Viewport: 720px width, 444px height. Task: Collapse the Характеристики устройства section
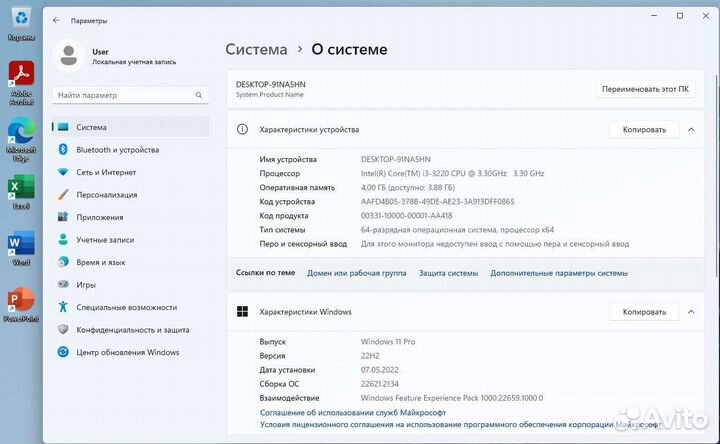[x=691, y=130]
